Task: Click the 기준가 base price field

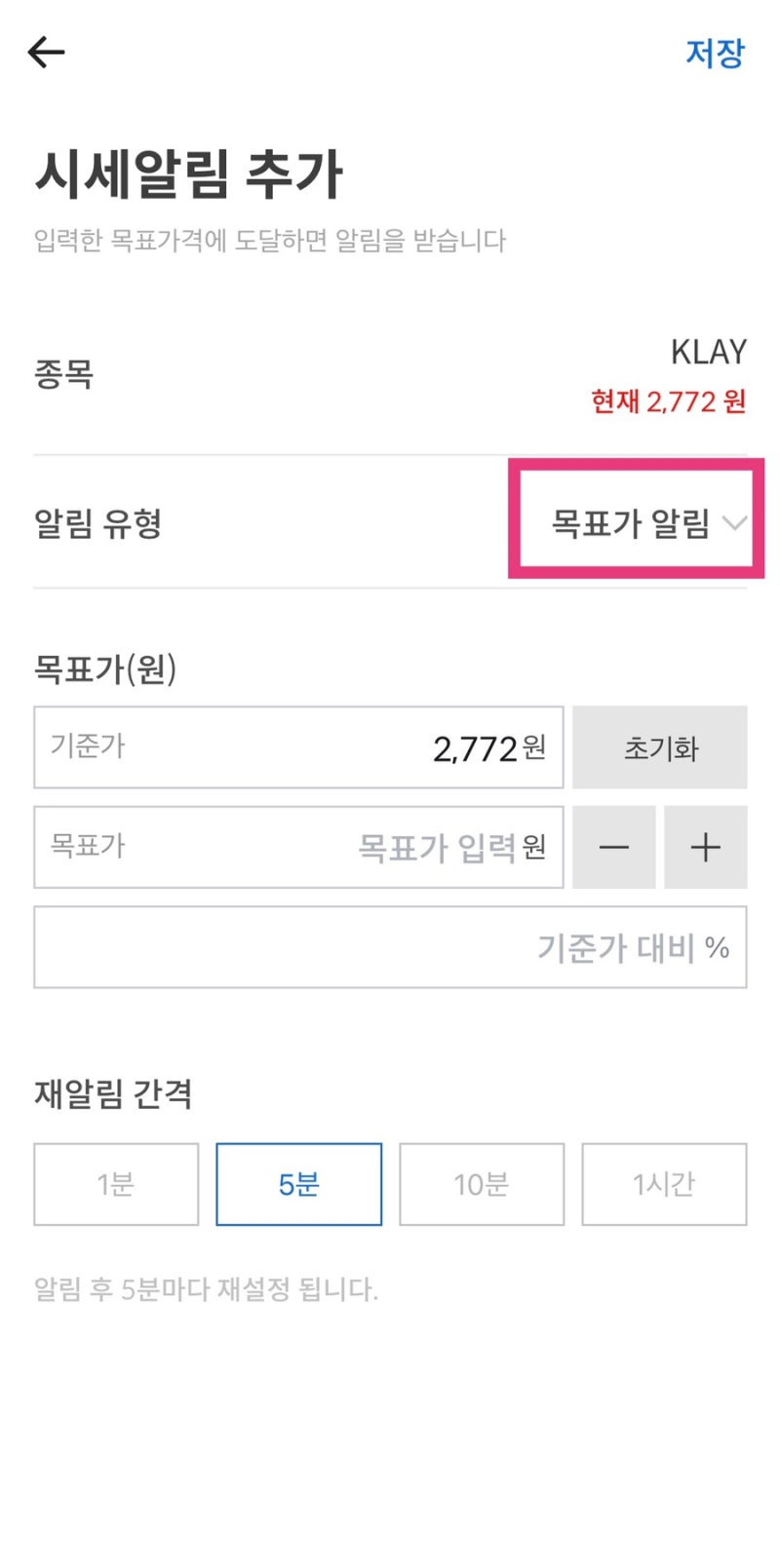Action: (x=297, y=747)
